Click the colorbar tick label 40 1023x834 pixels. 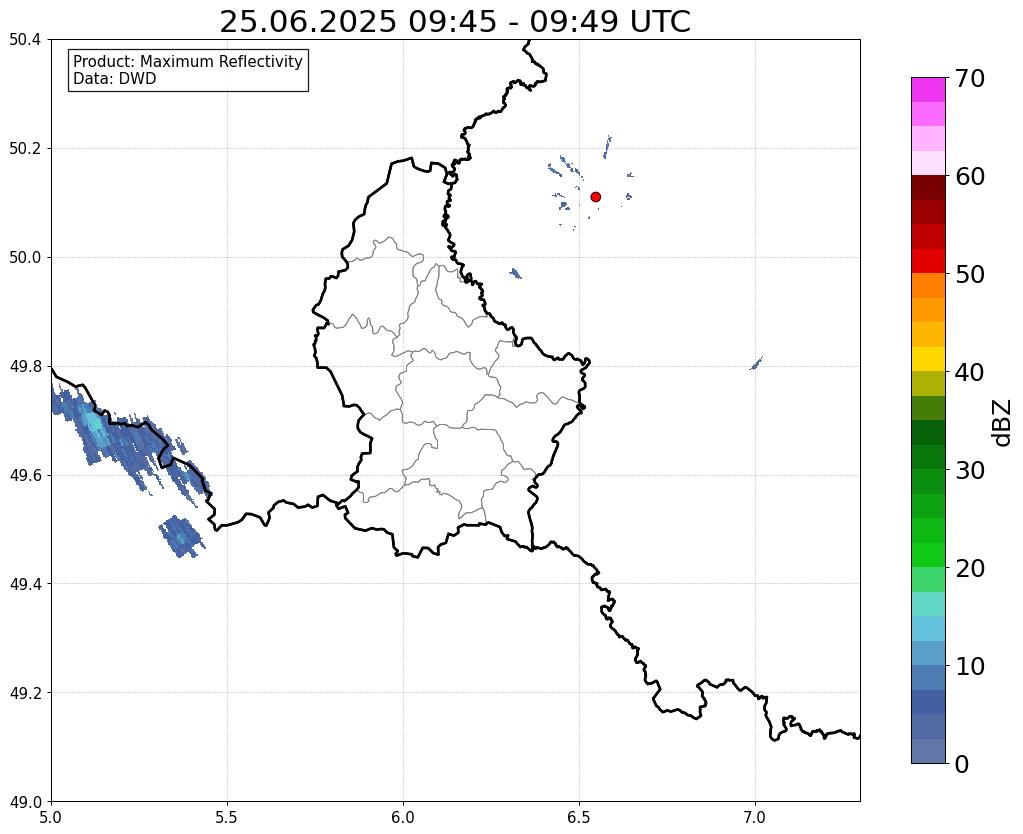click(x=970, y=372)
